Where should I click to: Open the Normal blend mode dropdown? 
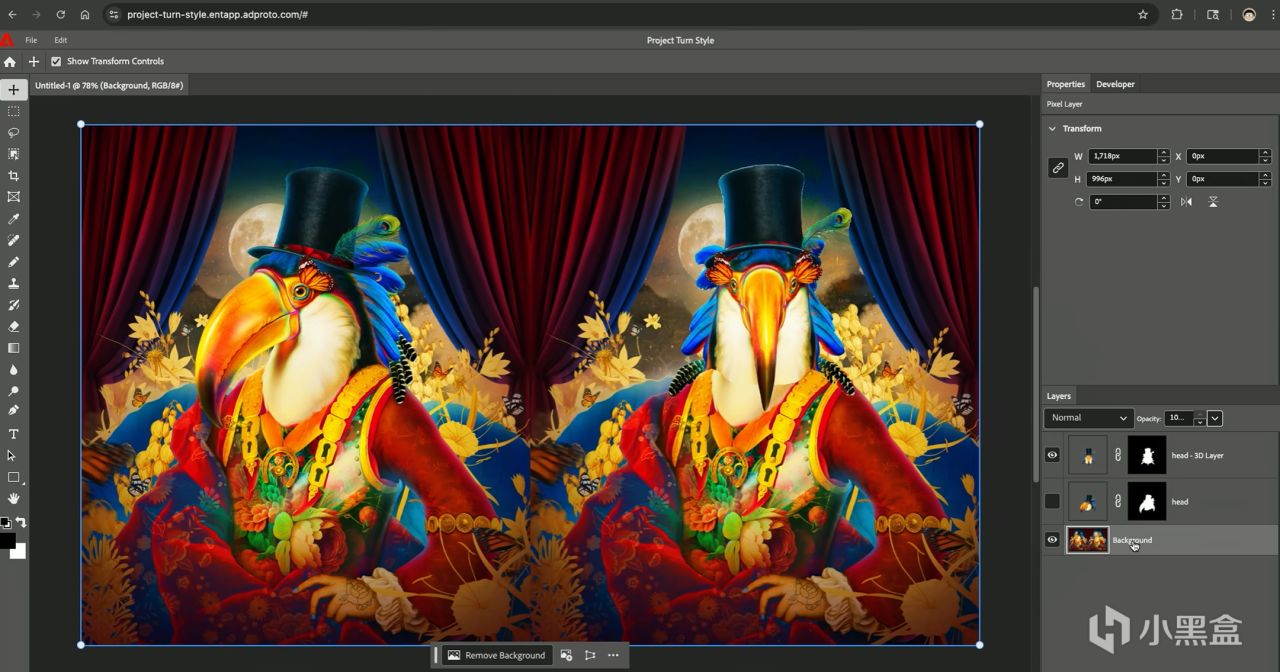pos(1088,418)
